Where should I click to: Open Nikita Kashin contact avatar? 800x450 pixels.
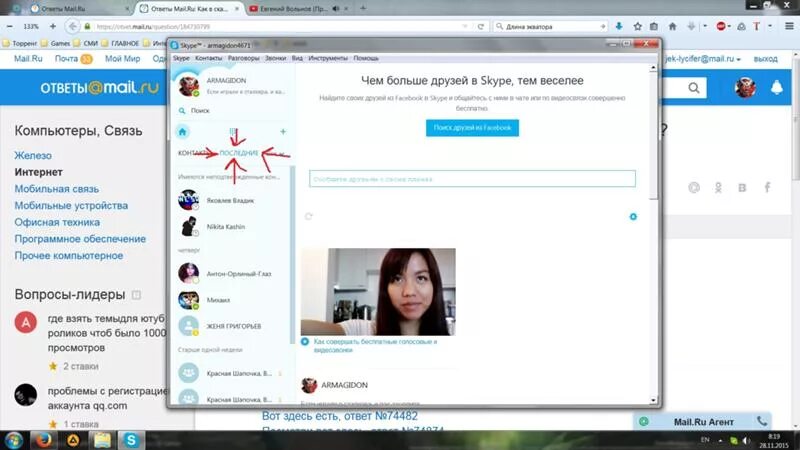tap(188, 227)
